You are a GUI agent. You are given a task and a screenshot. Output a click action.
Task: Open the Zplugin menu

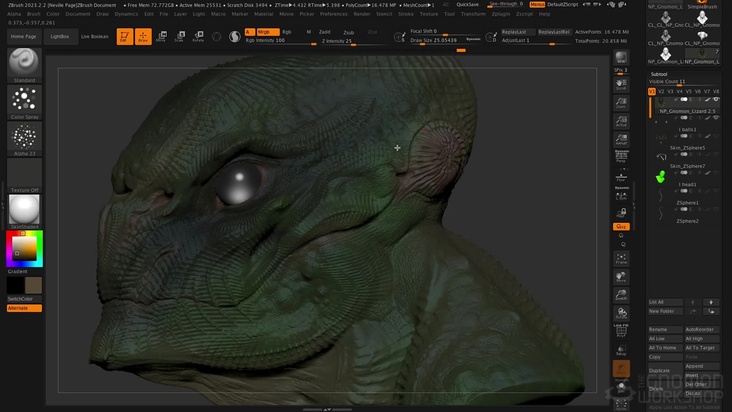pyautogui.click(x=500, y=14)
